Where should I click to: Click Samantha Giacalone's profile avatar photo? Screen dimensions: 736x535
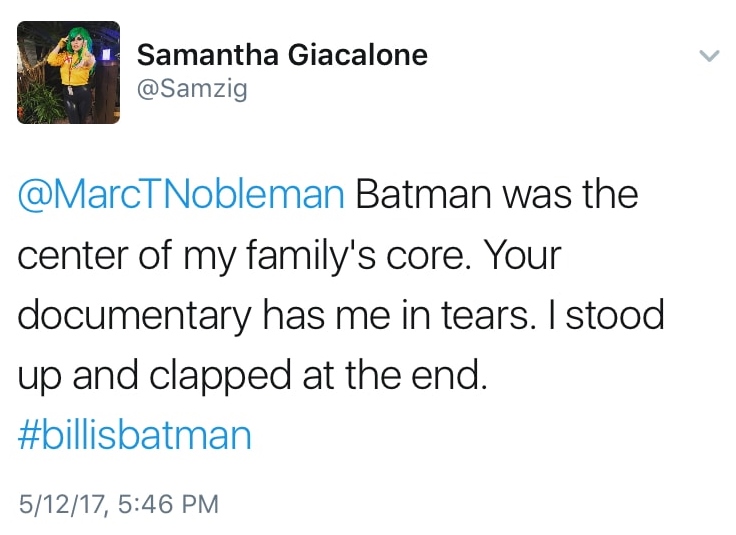click(68, 73)
